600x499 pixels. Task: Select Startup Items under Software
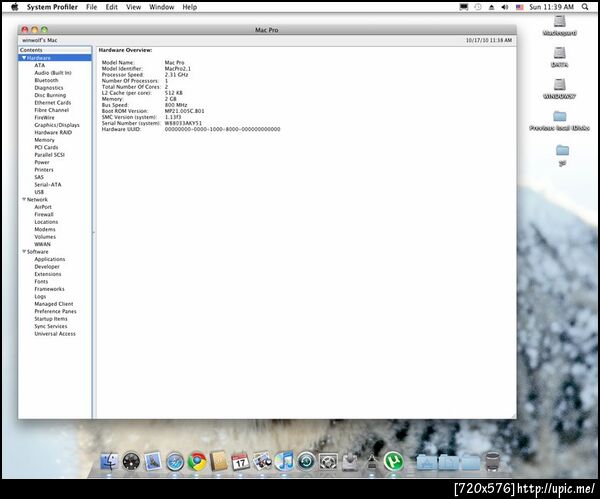(51, 319)
